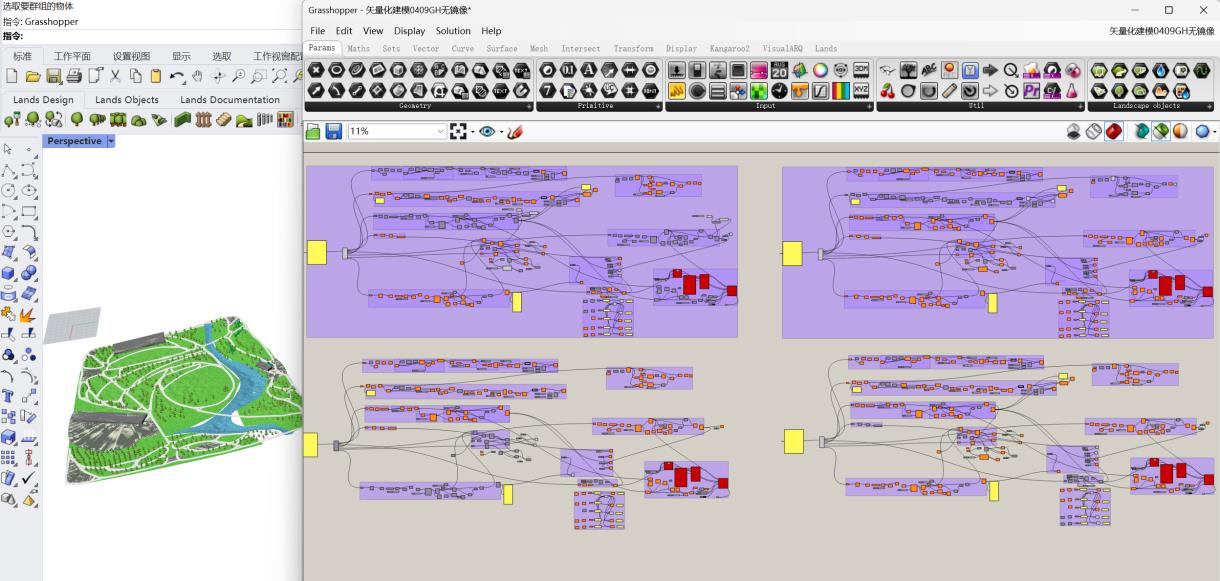The image size is (1220, 581).
Task: Select the red cherries icon in Util panel
Action: (887, 91)
